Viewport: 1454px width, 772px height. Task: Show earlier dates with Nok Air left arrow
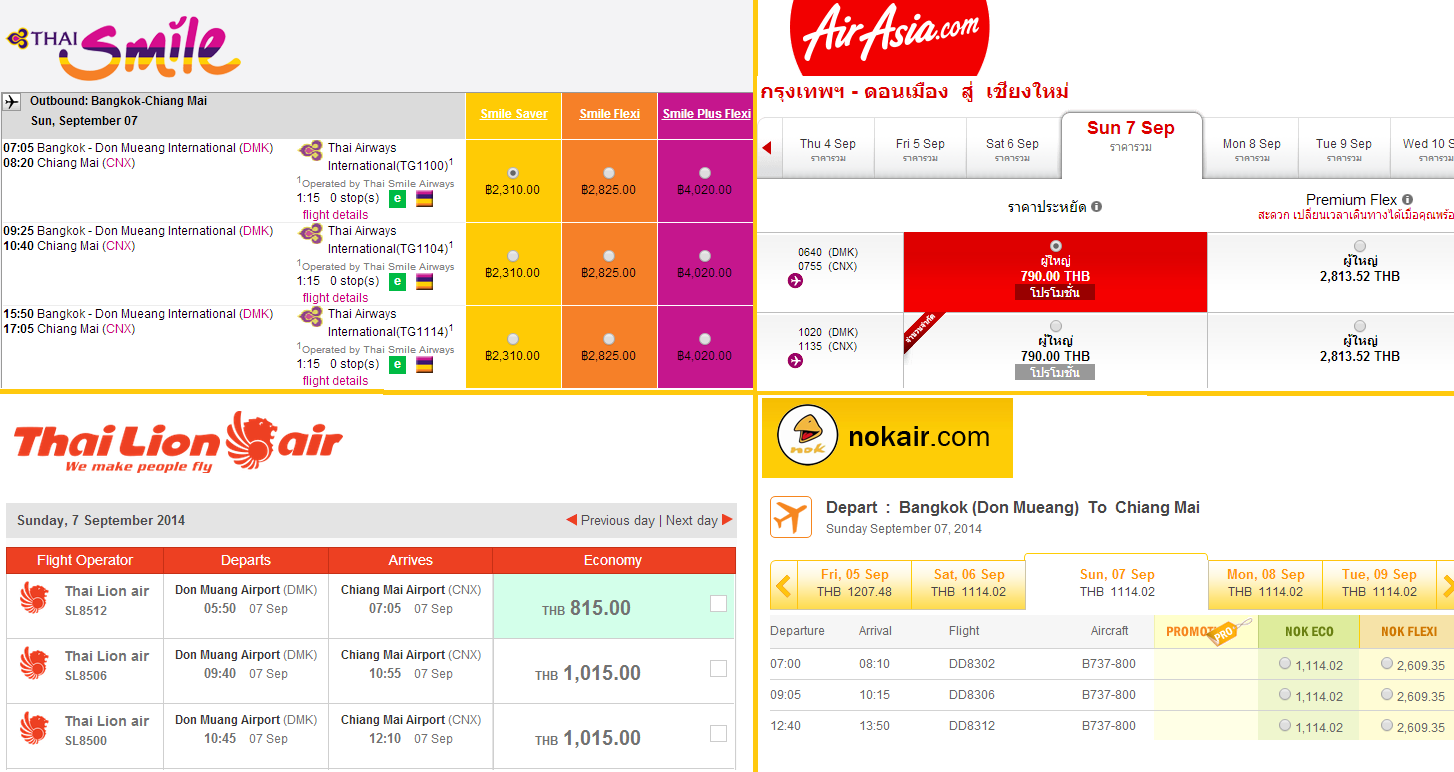click(x=783, y=586)
